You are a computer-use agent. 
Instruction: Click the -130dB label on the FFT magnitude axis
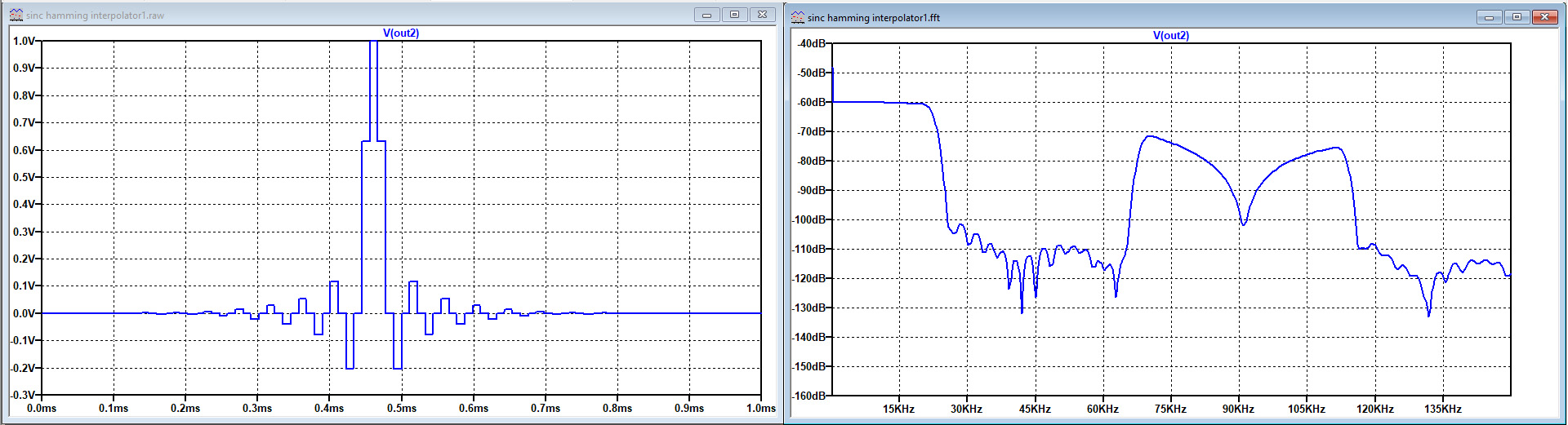(x=808, y=308)
